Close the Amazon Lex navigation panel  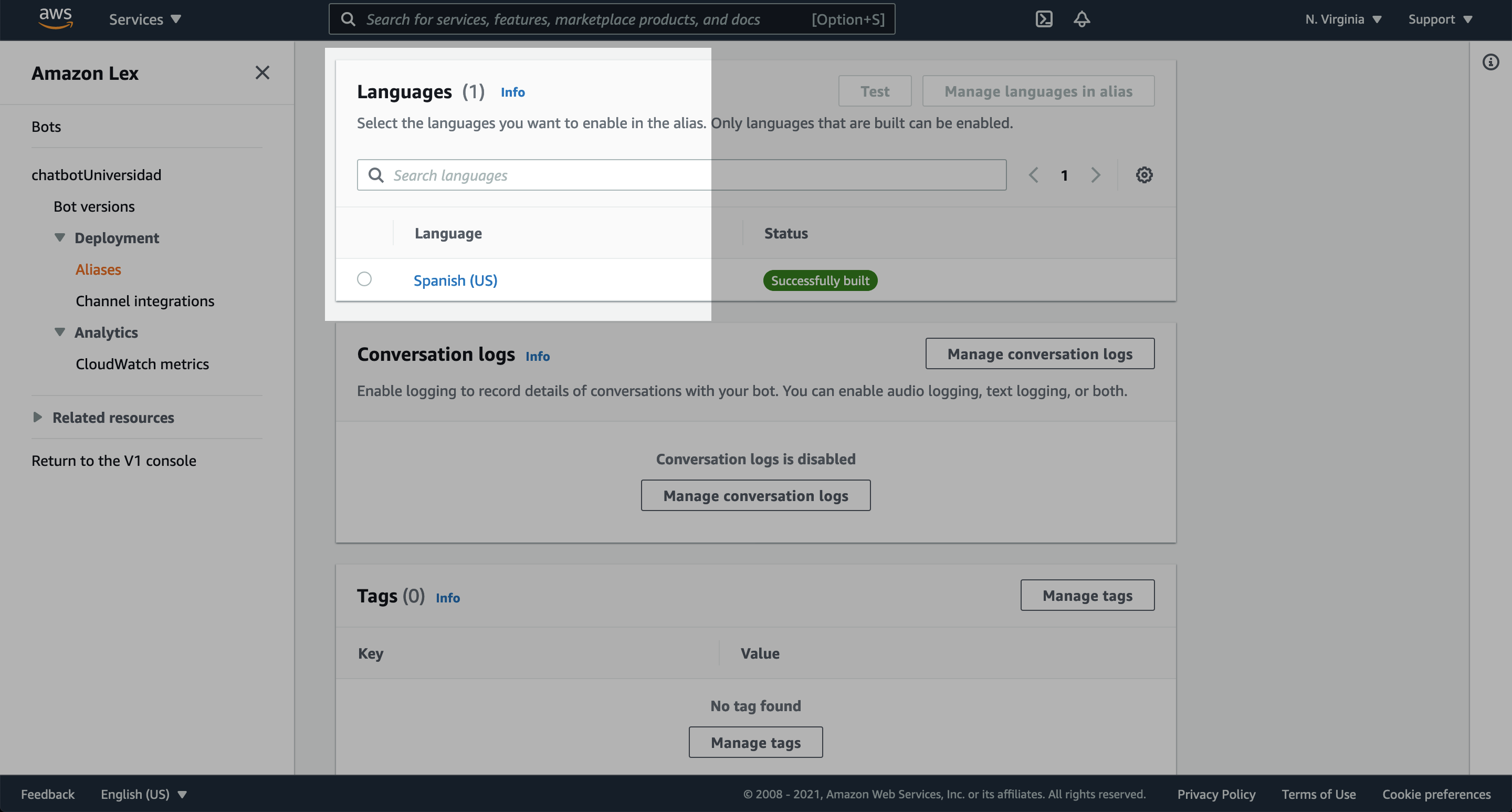262,73
